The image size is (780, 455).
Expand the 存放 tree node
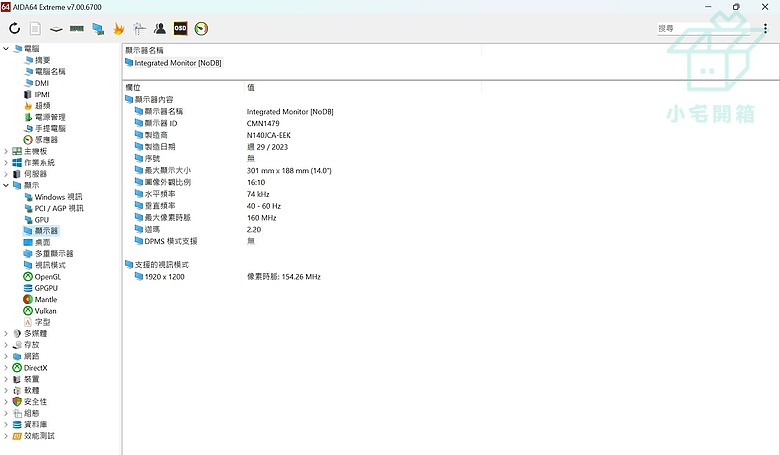tap(6, 345)
